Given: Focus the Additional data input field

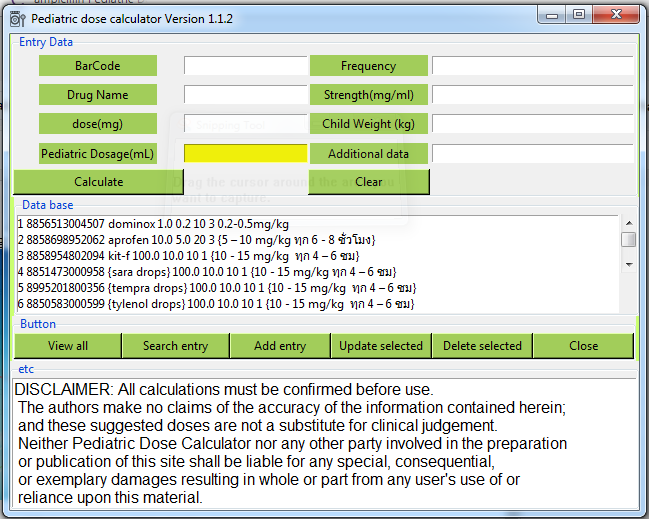Looking at the screenshot, I should pos(533,154).
